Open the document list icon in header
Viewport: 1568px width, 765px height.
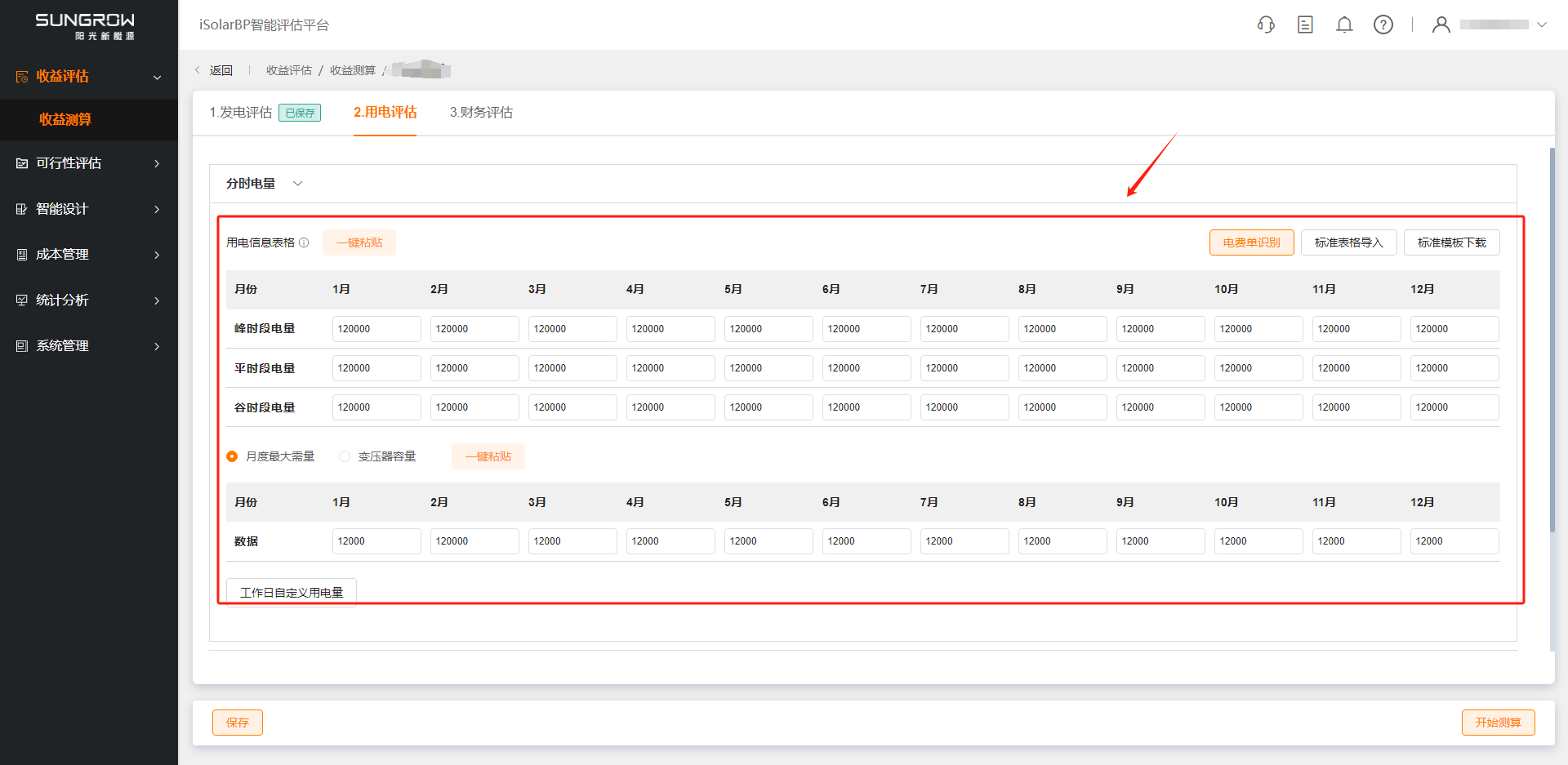pos(1305,24)
